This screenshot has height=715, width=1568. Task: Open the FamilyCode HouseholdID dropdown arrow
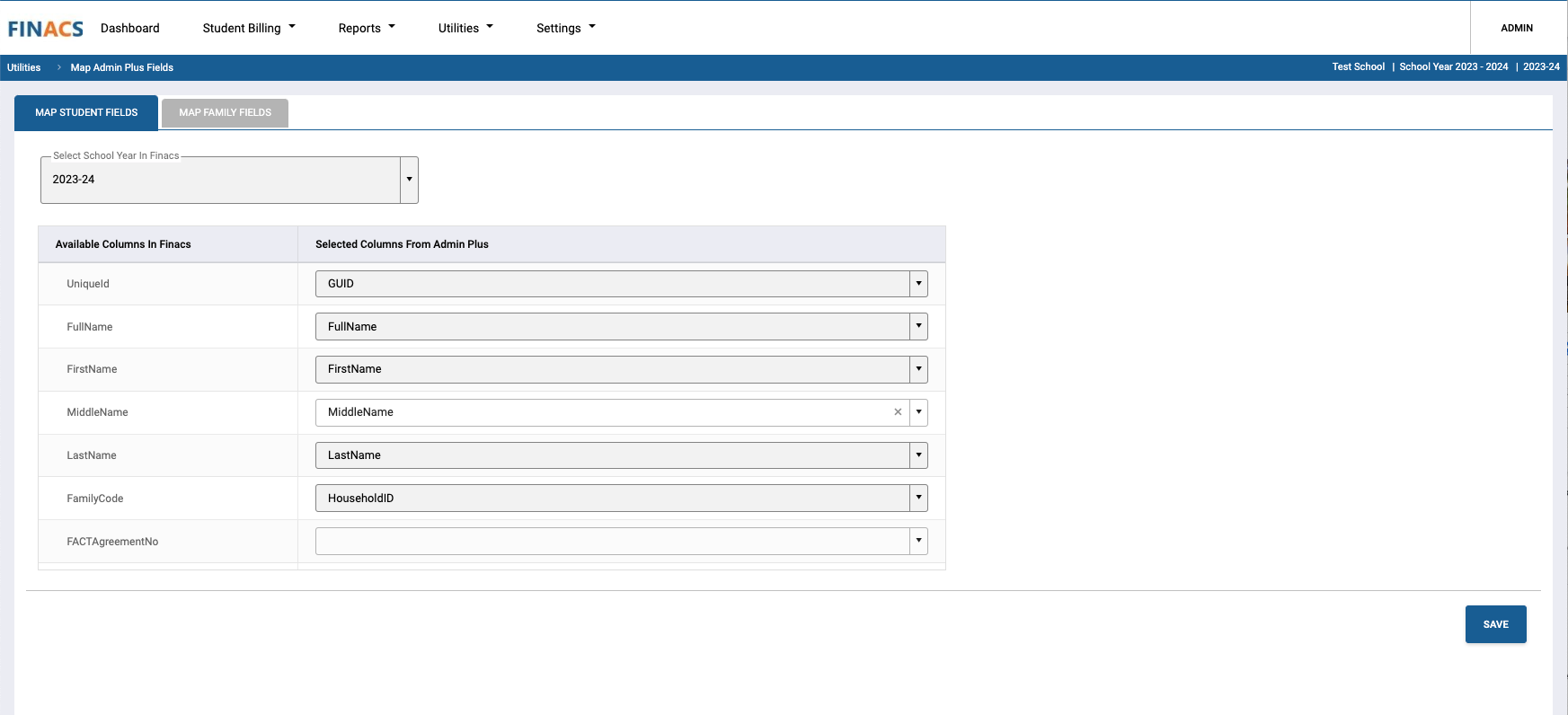[x=918, y=499]
